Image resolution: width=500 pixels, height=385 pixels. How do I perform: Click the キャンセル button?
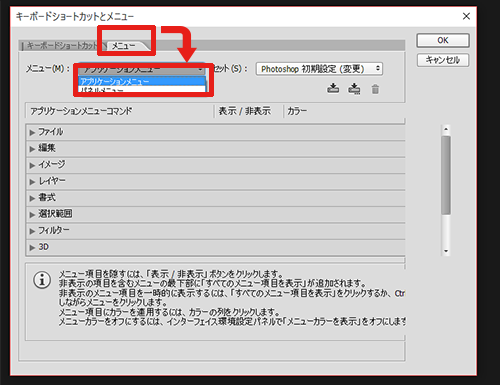443,60
